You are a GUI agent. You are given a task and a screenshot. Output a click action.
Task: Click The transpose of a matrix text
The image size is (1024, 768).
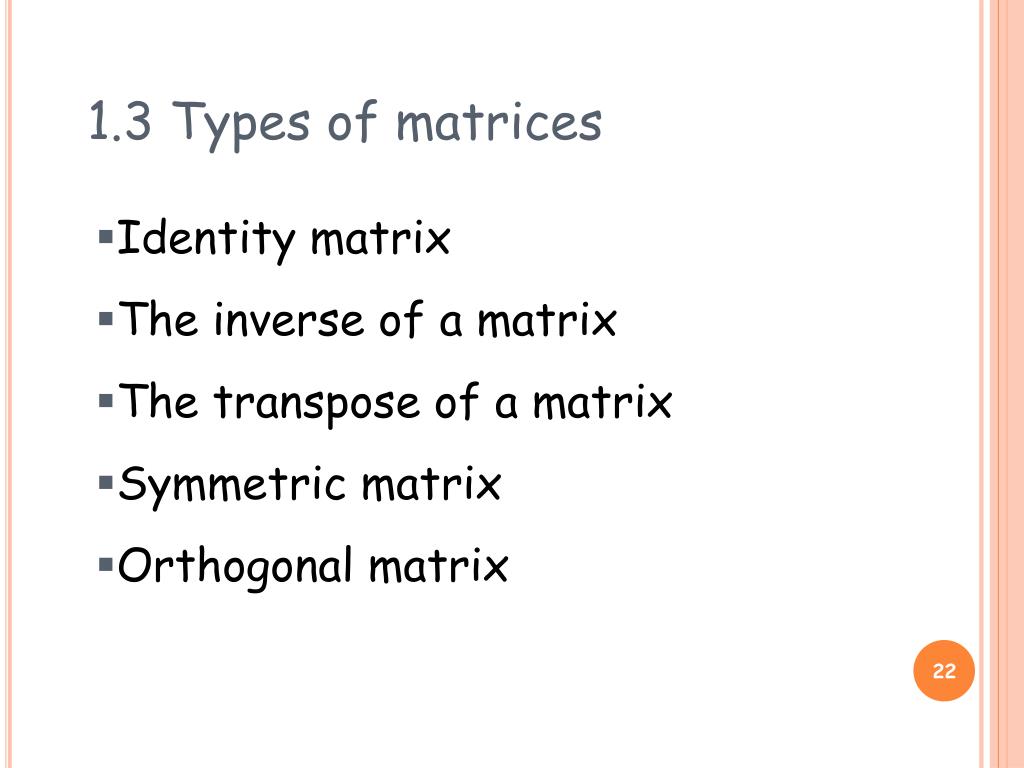point(395,403)
